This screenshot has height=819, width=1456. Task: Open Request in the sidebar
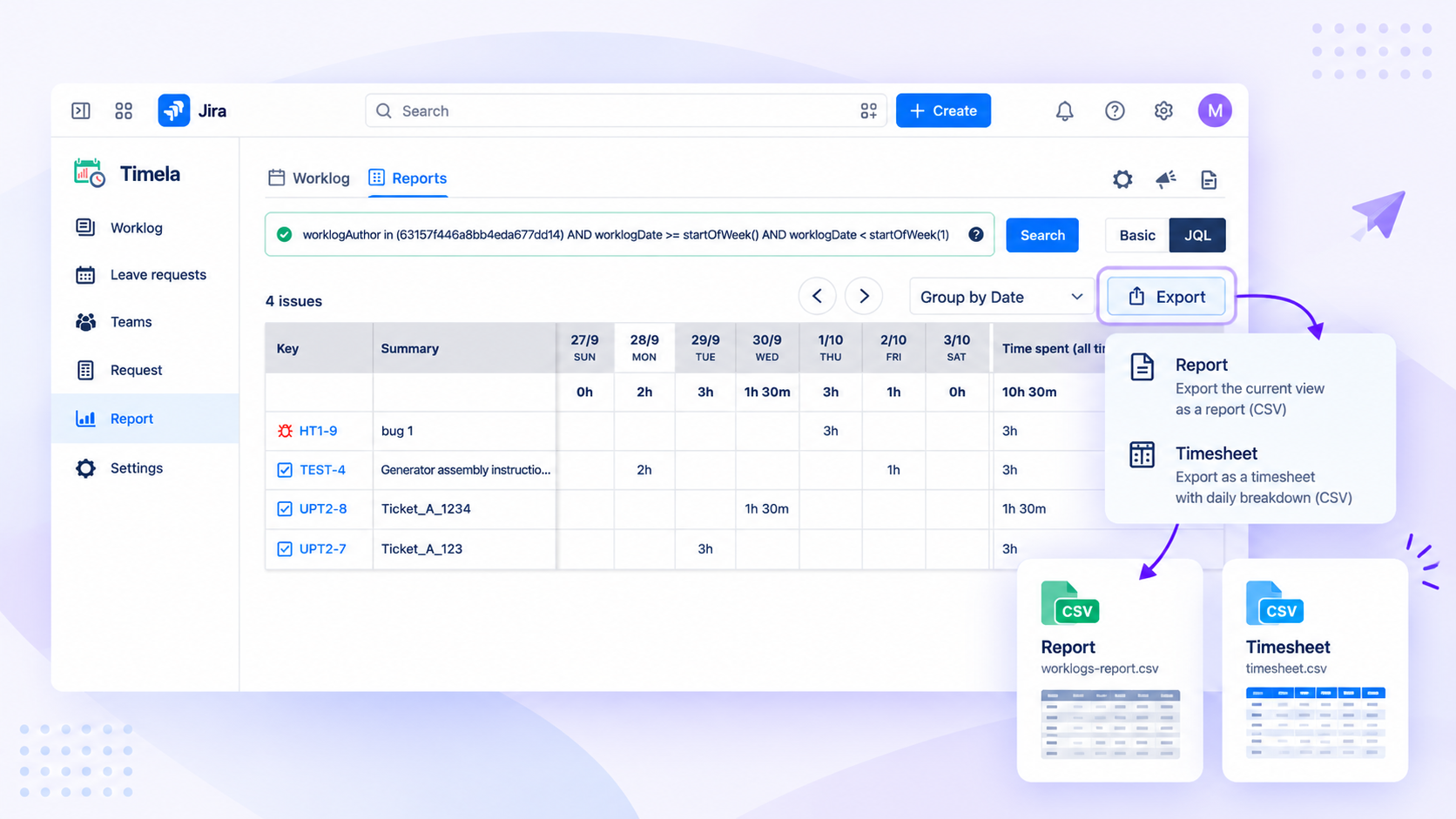point(145,370)
